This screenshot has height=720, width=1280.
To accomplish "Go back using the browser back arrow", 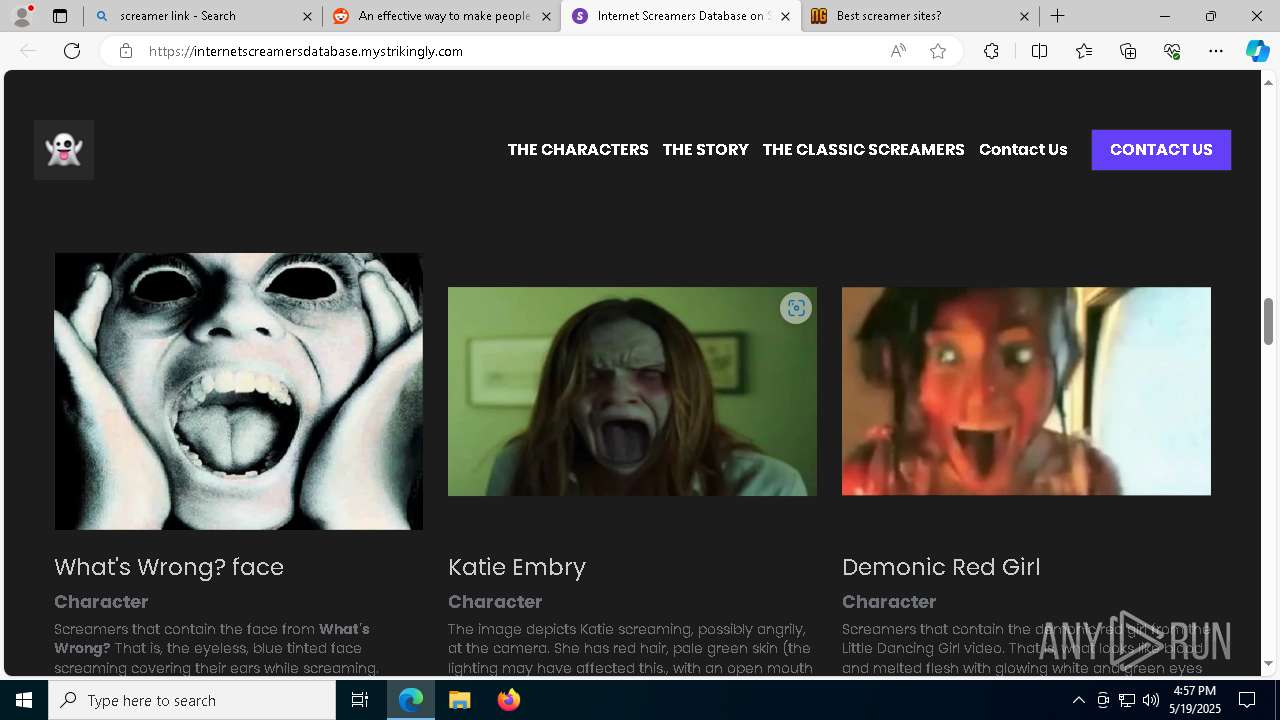I will click(x=28, y=51).
